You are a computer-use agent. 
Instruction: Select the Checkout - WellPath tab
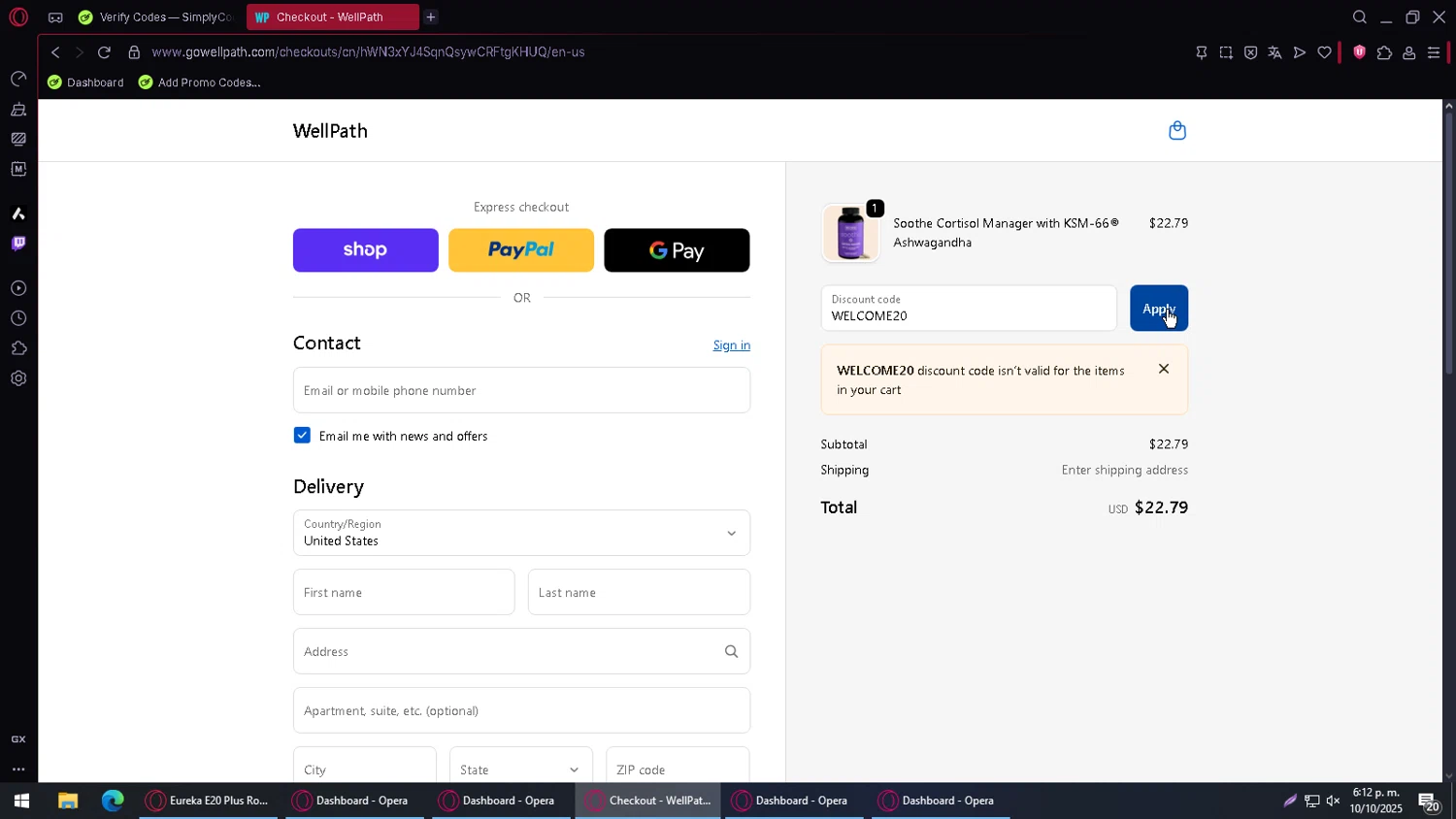point(332,17)
